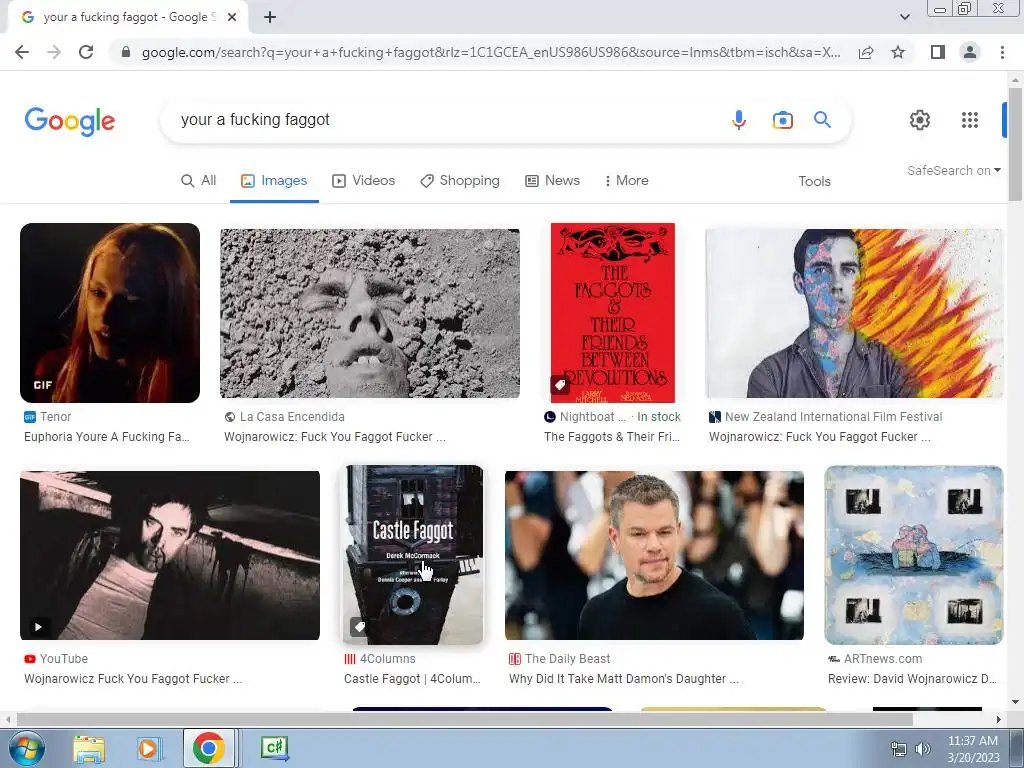Image resolution: width=1024 pixels, height=768 pixels.
Task: Open Google quick settings gear
Action: (920, 120)
